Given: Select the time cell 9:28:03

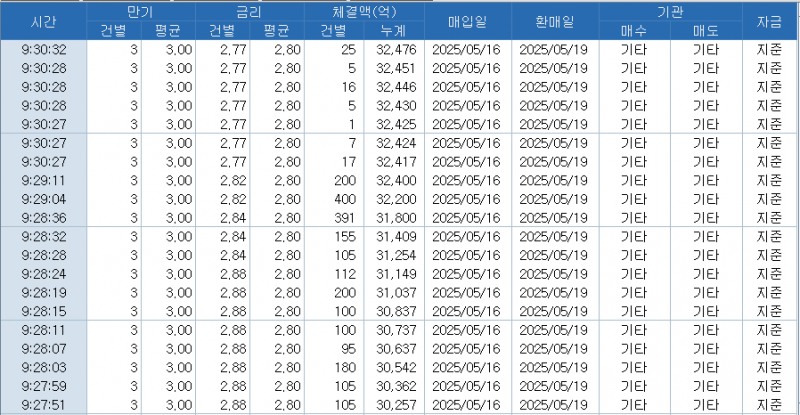Looking at the screenshot, I should (x=44, y=368).
